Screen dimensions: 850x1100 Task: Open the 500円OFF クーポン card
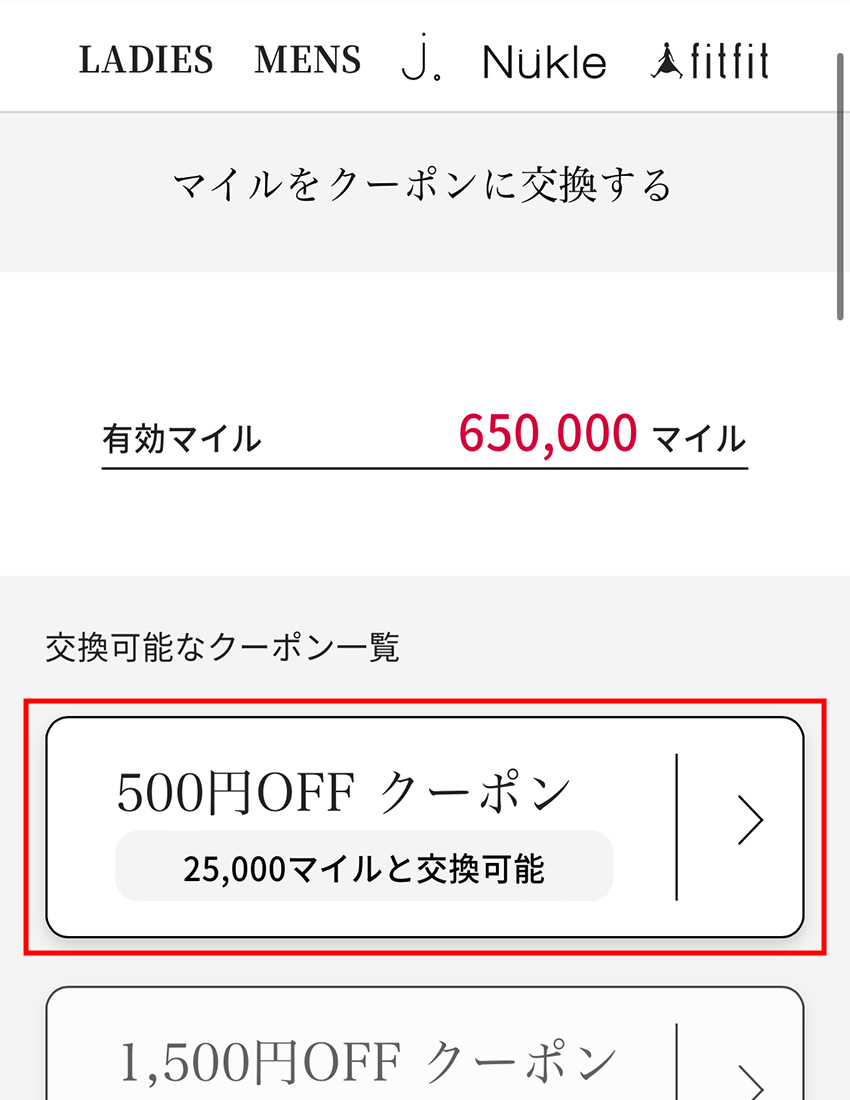click(425, 827)
